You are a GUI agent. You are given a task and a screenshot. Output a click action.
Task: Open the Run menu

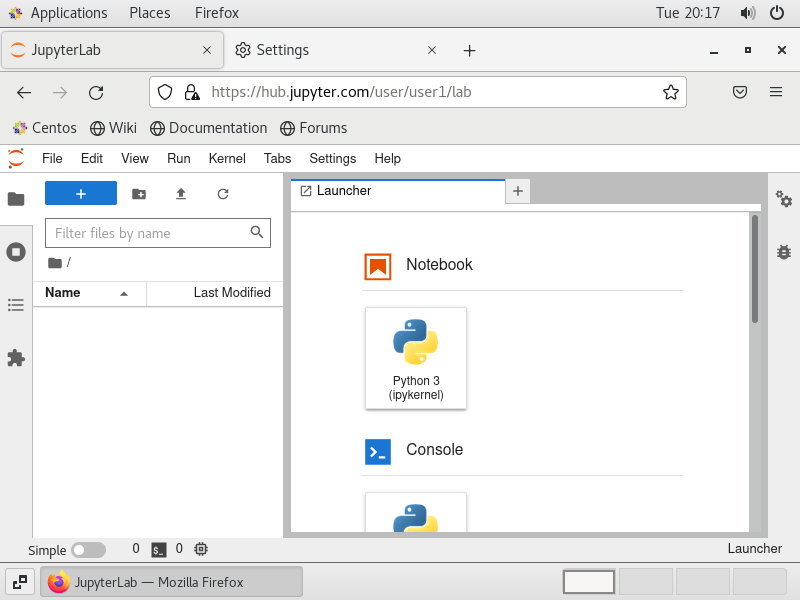point(179,159)
